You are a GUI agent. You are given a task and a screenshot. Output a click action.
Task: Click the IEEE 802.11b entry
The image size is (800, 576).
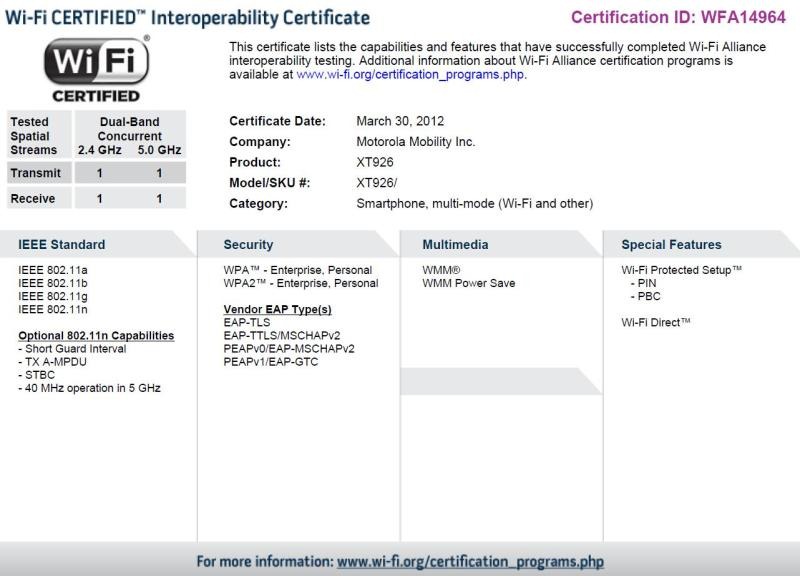click(53, 283)
